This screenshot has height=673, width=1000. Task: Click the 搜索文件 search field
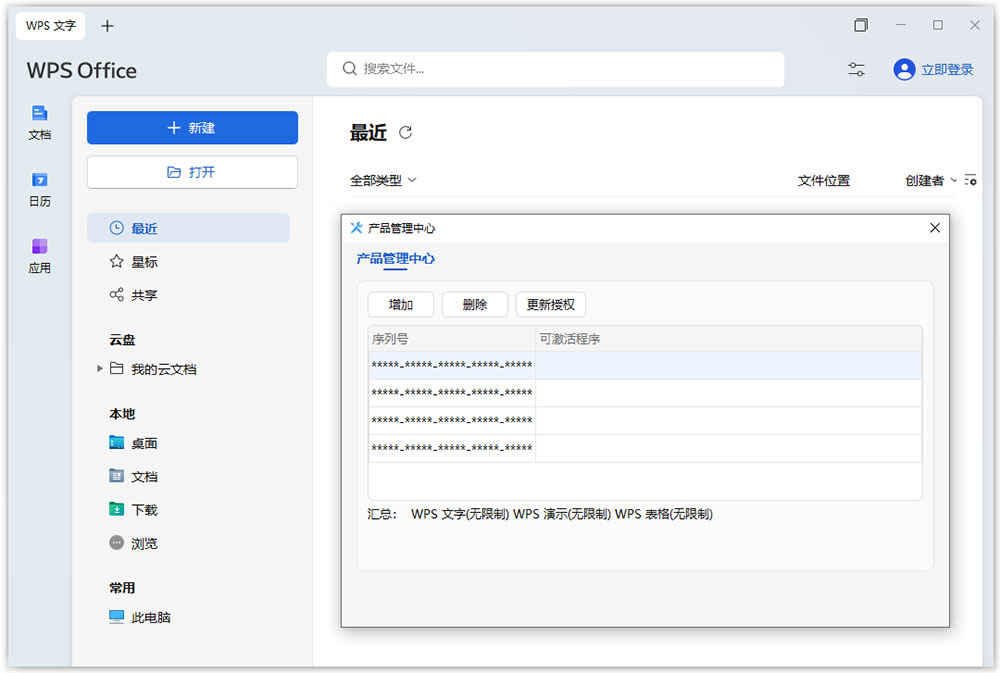(x=555, y=69)
